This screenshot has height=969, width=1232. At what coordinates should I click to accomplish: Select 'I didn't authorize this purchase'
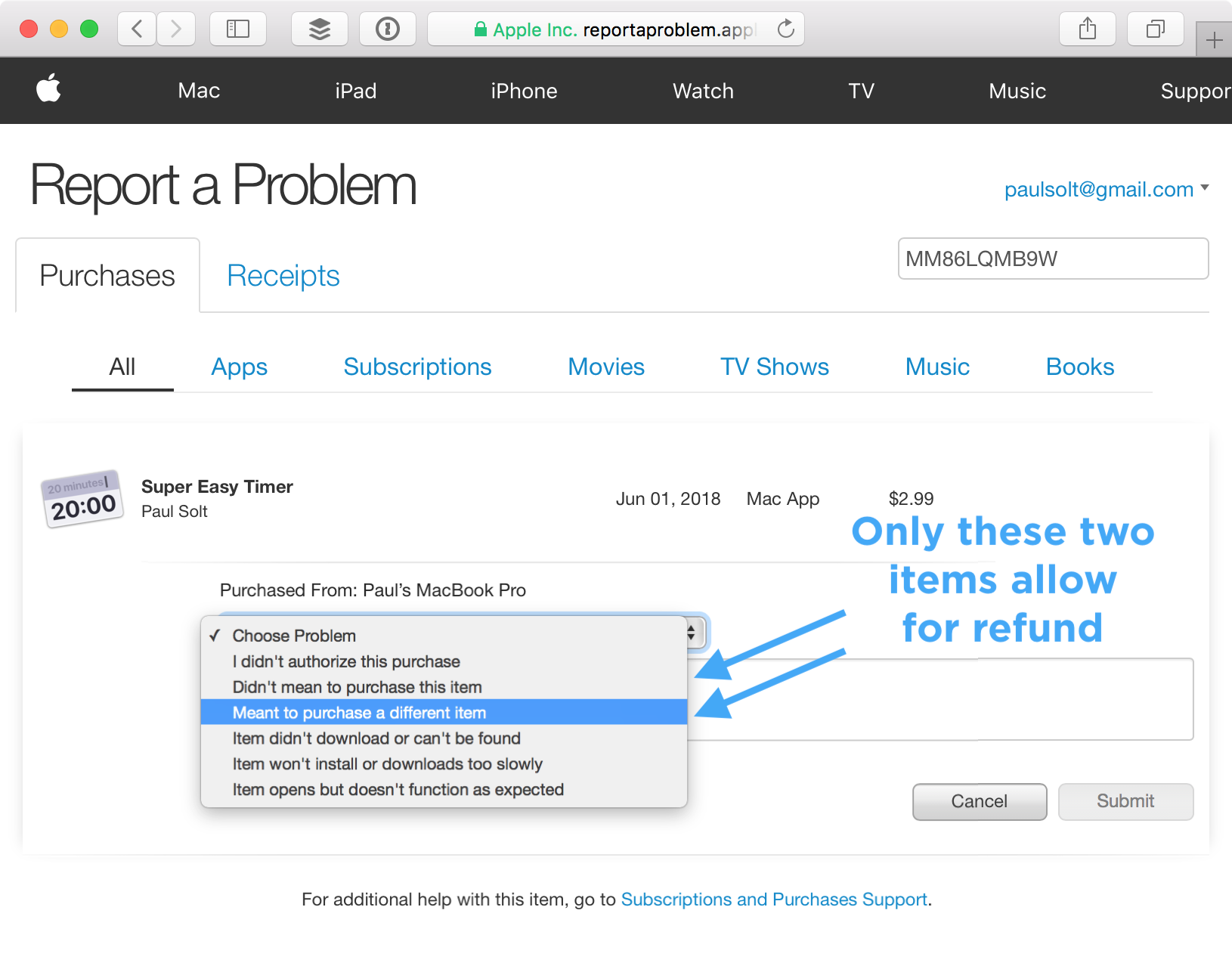click(444, 661)
